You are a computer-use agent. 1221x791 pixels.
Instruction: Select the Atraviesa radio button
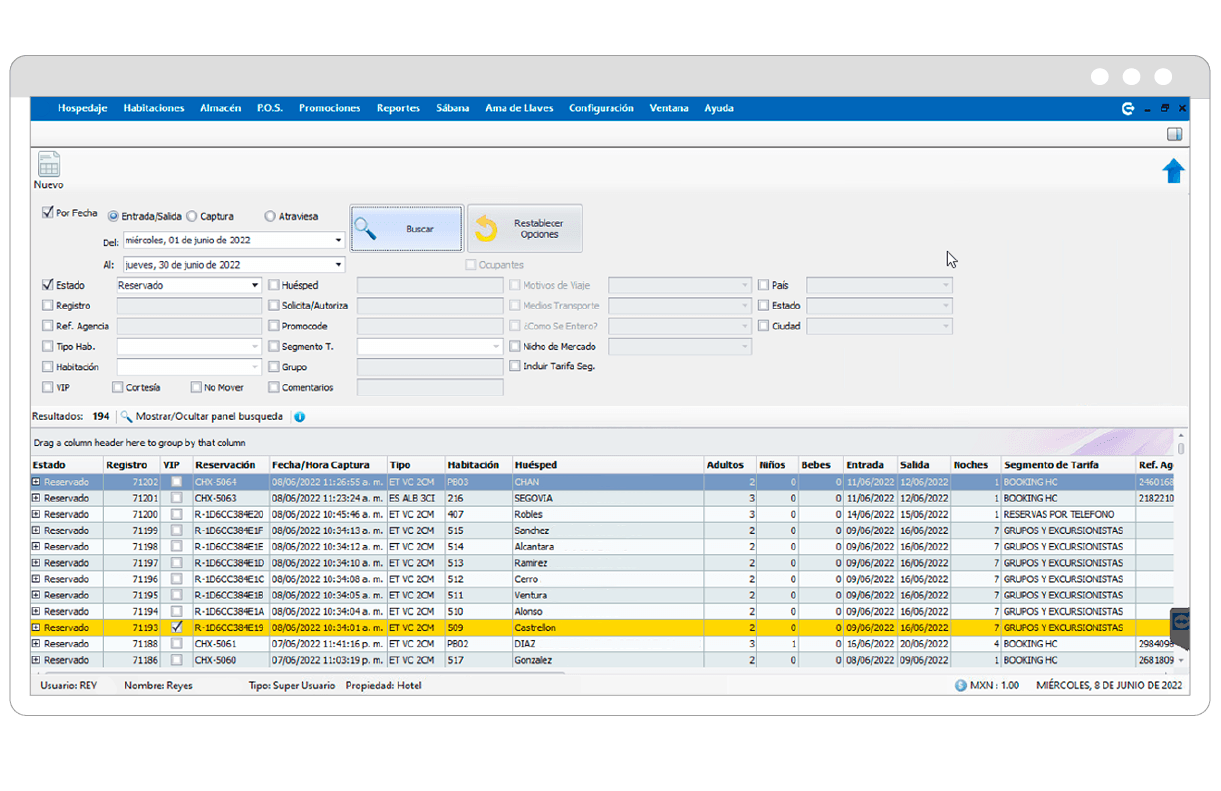coord(270,216)
